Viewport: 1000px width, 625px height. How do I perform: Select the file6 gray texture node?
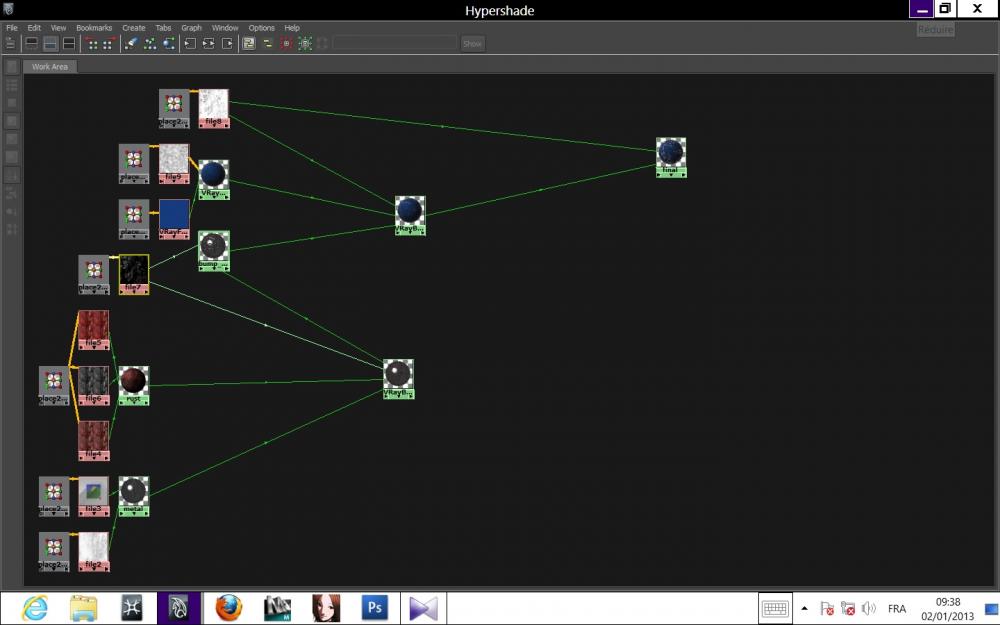click(x=94, y=385)
